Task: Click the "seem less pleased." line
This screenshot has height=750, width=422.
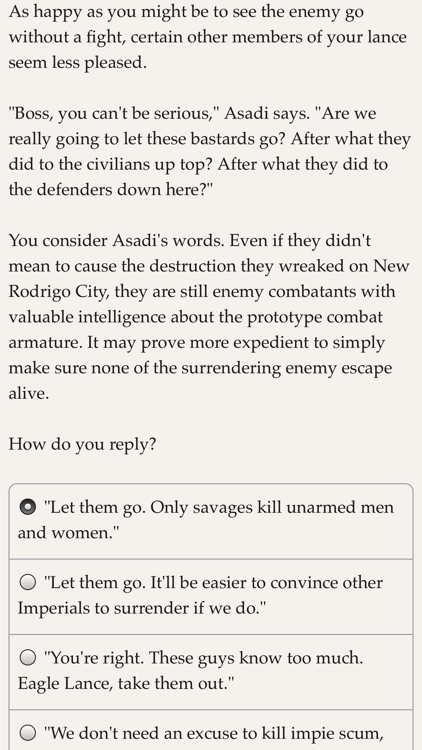Action: pyautogui.click(x=78, y=63)
